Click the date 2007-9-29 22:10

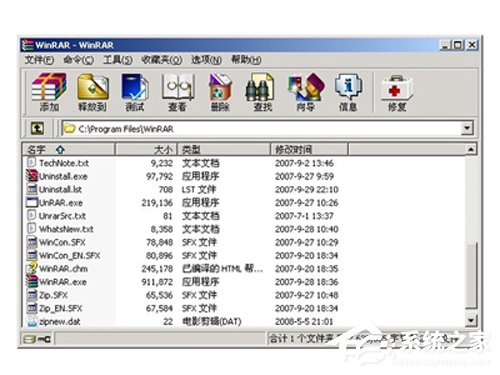tap(307, 190)
